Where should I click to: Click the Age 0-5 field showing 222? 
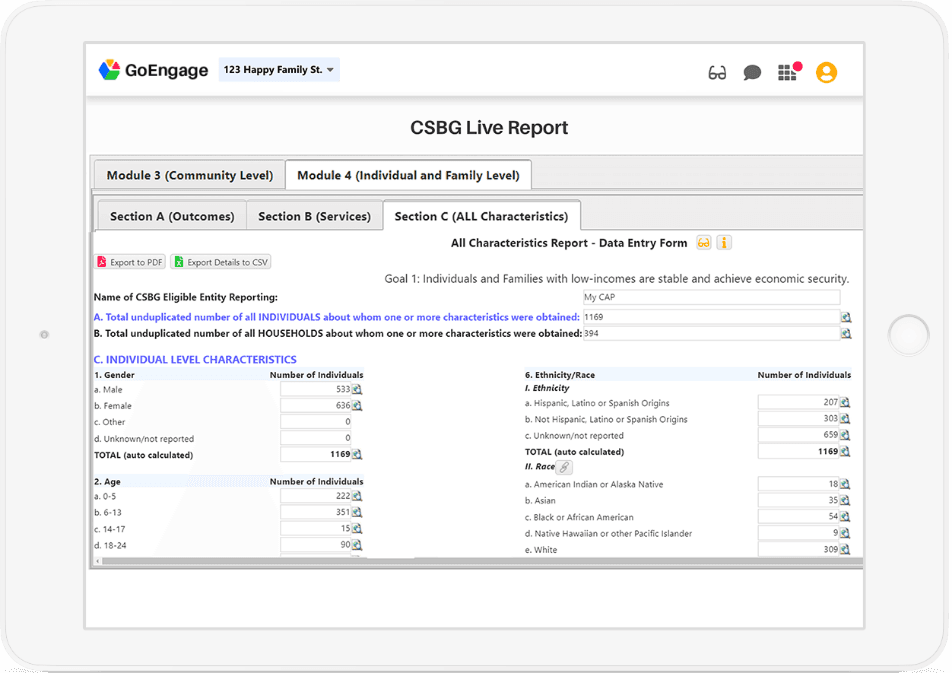click(x=316, y=496)
